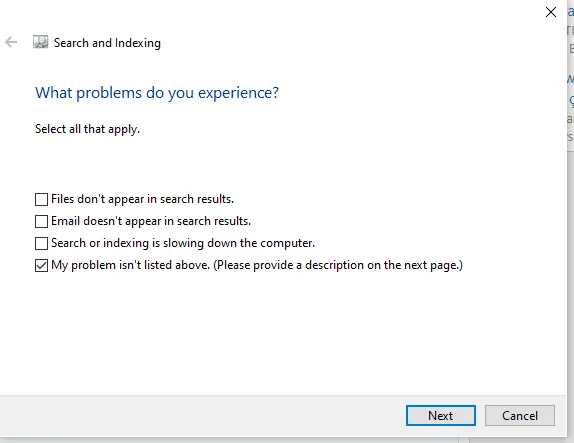Image resolution: width=574 pixels, height=443 pixels.
Task: Close the troubleshooter with the X icon
Action: tap(551, 12)
